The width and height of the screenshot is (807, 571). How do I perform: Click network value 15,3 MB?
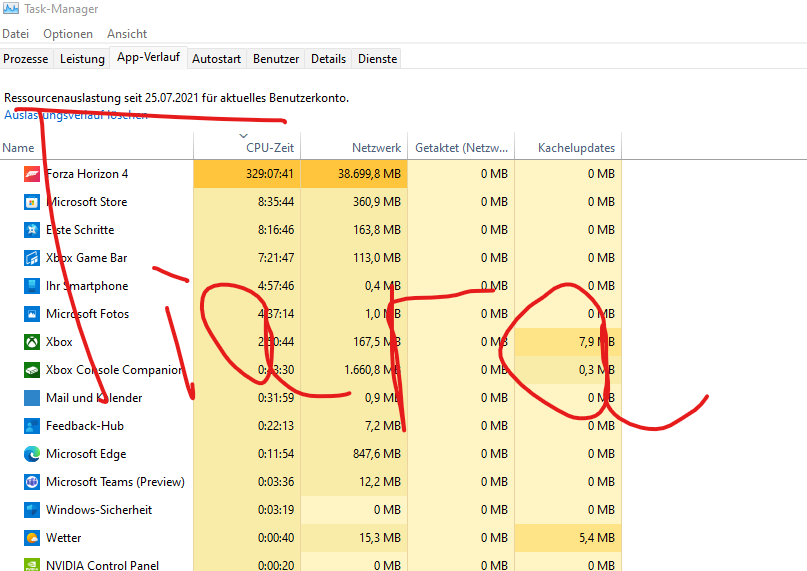[380, 538]
